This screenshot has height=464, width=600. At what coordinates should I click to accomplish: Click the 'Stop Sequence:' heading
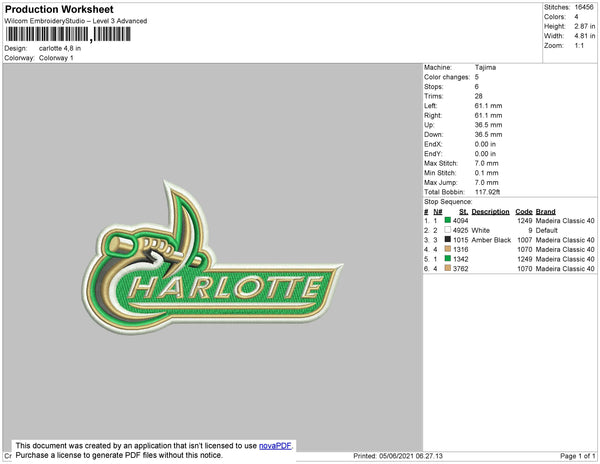(448, 202)
